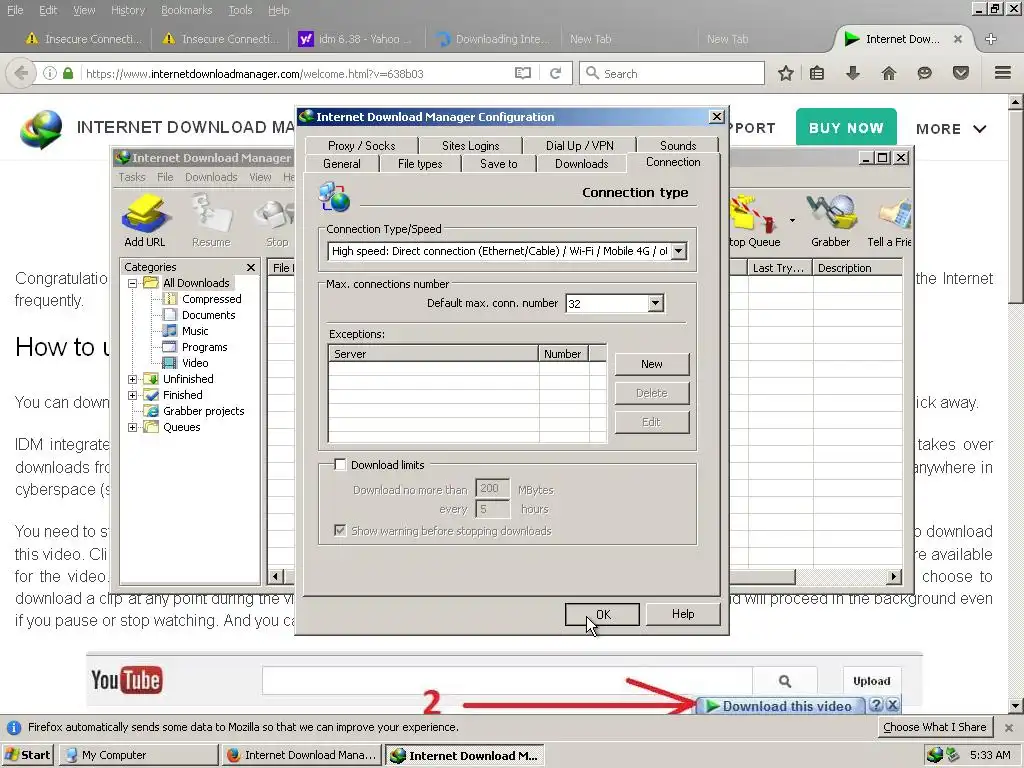The image size is (1024, 768).
Task: Expand the MORE menu on webpage
Action: click(x=951, y=129)
